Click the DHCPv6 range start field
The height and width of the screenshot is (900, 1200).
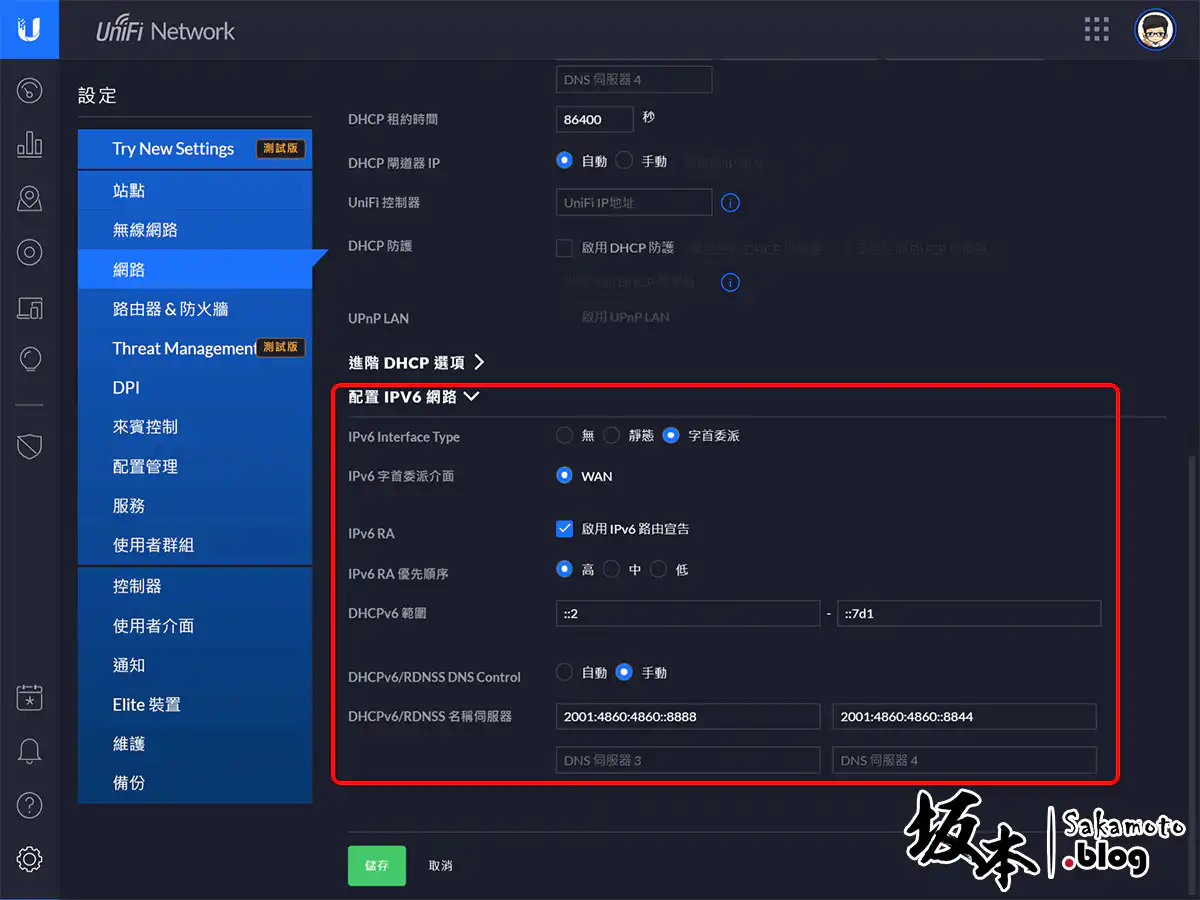(688, 614)
